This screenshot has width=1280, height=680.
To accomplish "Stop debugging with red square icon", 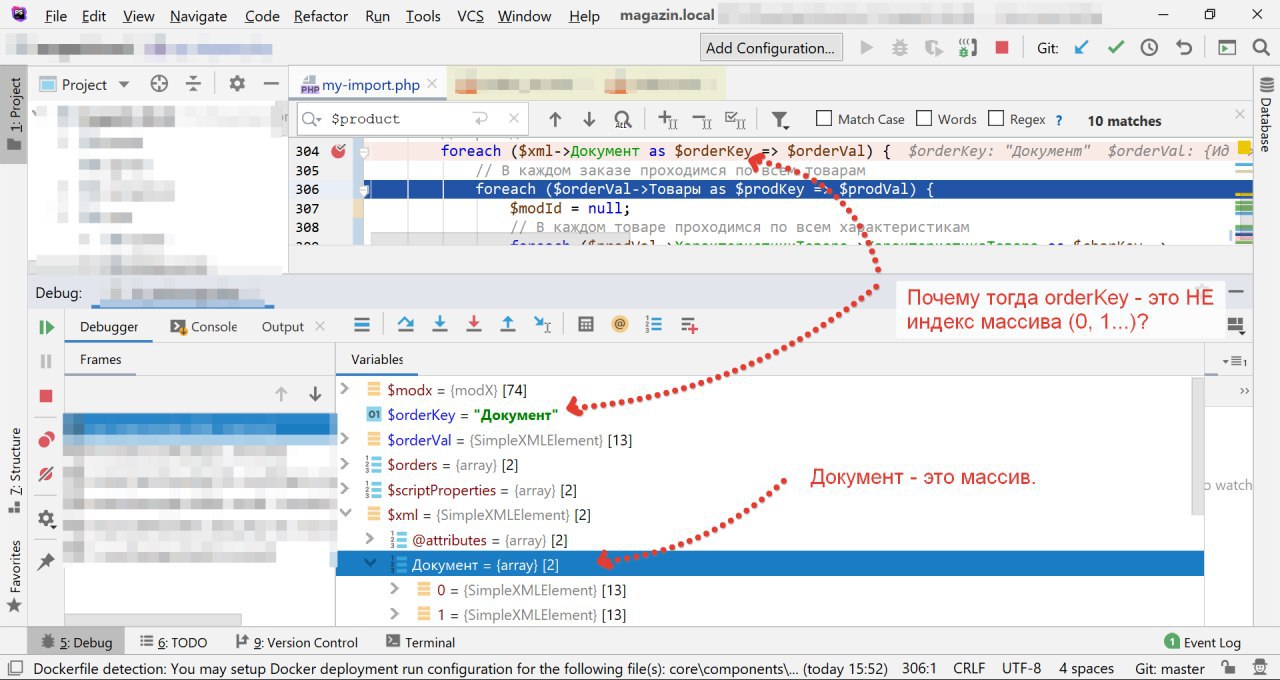I will click(x=46, y=396).
